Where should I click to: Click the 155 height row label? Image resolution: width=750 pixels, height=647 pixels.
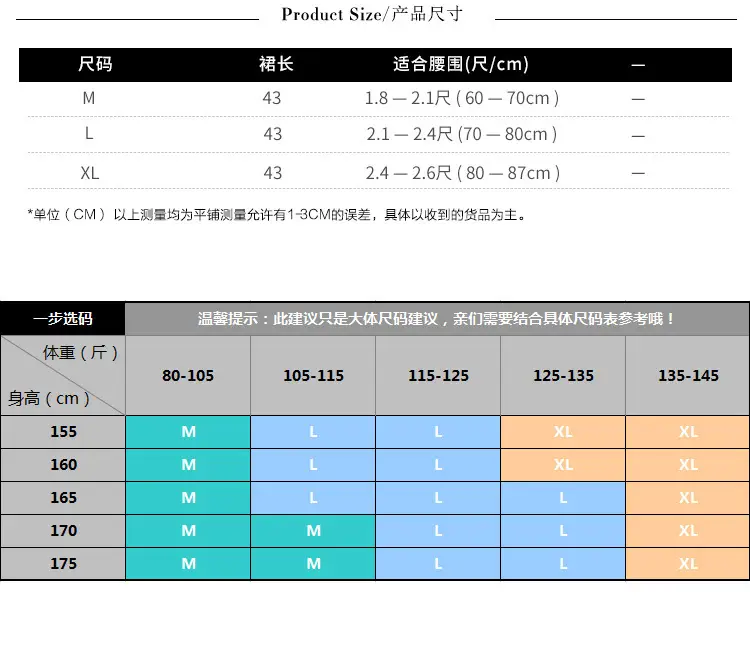(x=63, y=432)
